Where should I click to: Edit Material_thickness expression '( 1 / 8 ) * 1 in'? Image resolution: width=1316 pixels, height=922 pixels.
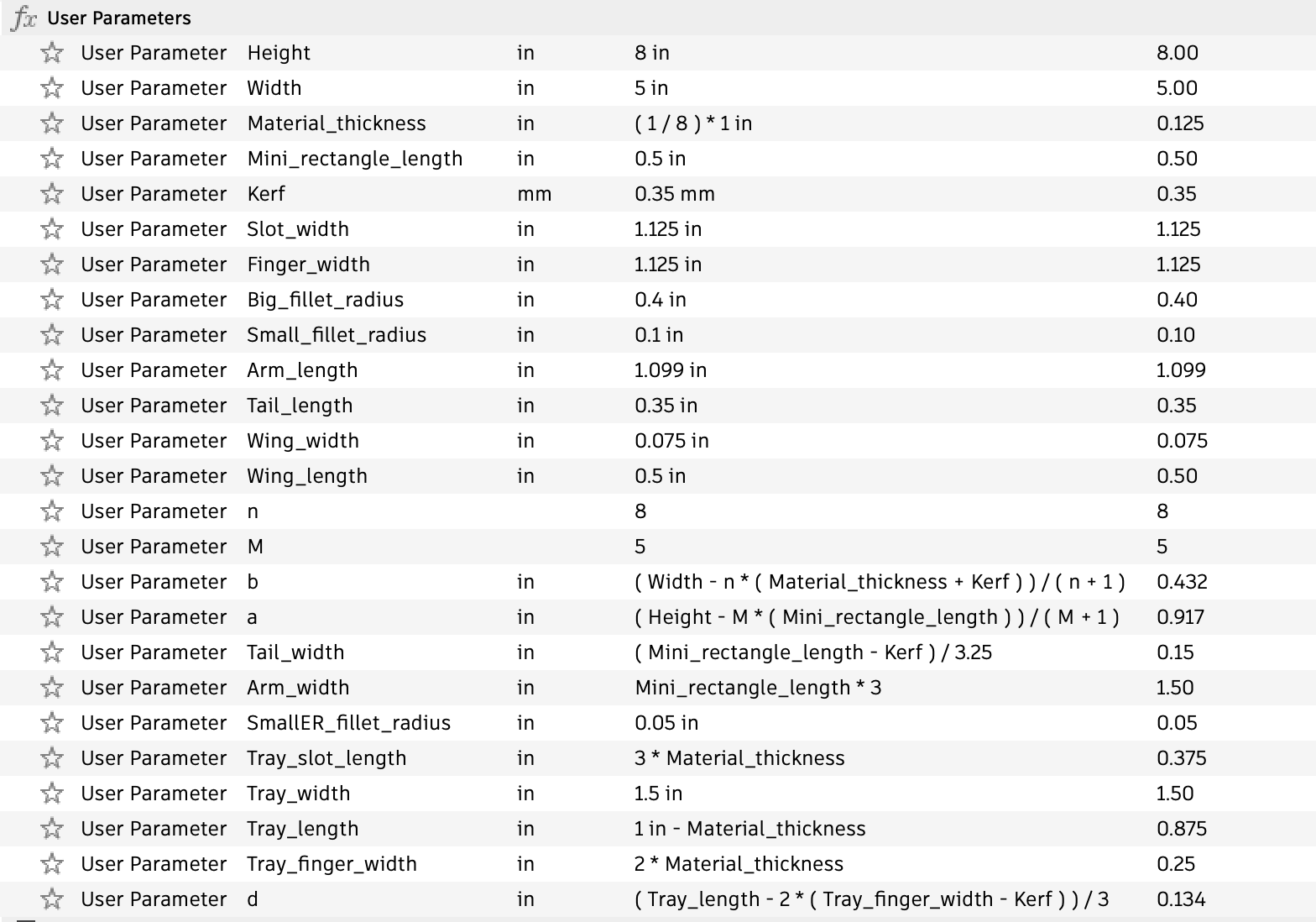click(693, 123)
